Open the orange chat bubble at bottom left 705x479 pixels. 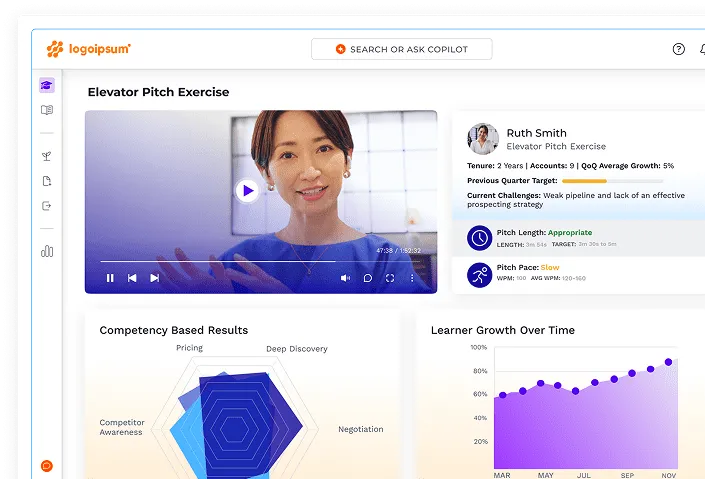click(x=47, y=466)
